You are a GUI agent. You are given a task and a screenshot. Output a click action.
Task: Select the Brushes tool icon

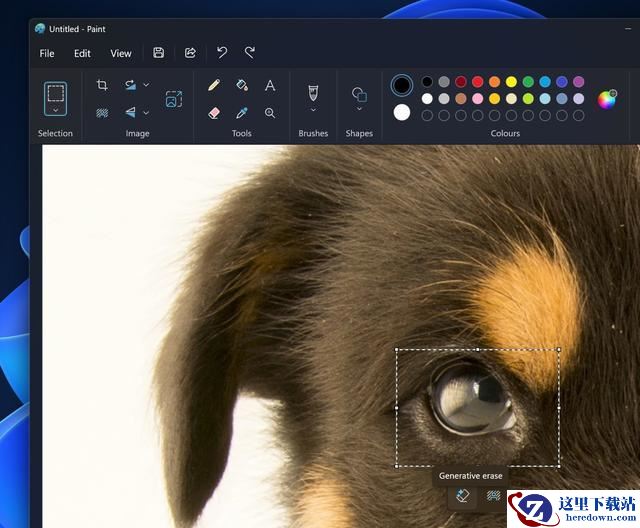313,93
